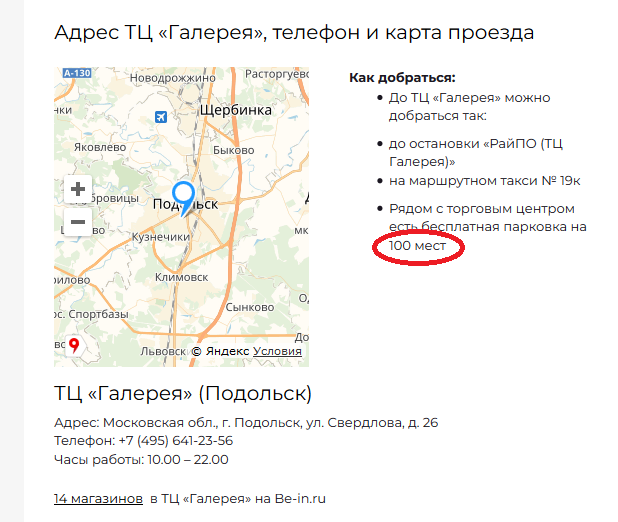Zoom out of the map with minus button
Image resolution: width=618 pixels, height=522 pixels.
coord(78,222)
